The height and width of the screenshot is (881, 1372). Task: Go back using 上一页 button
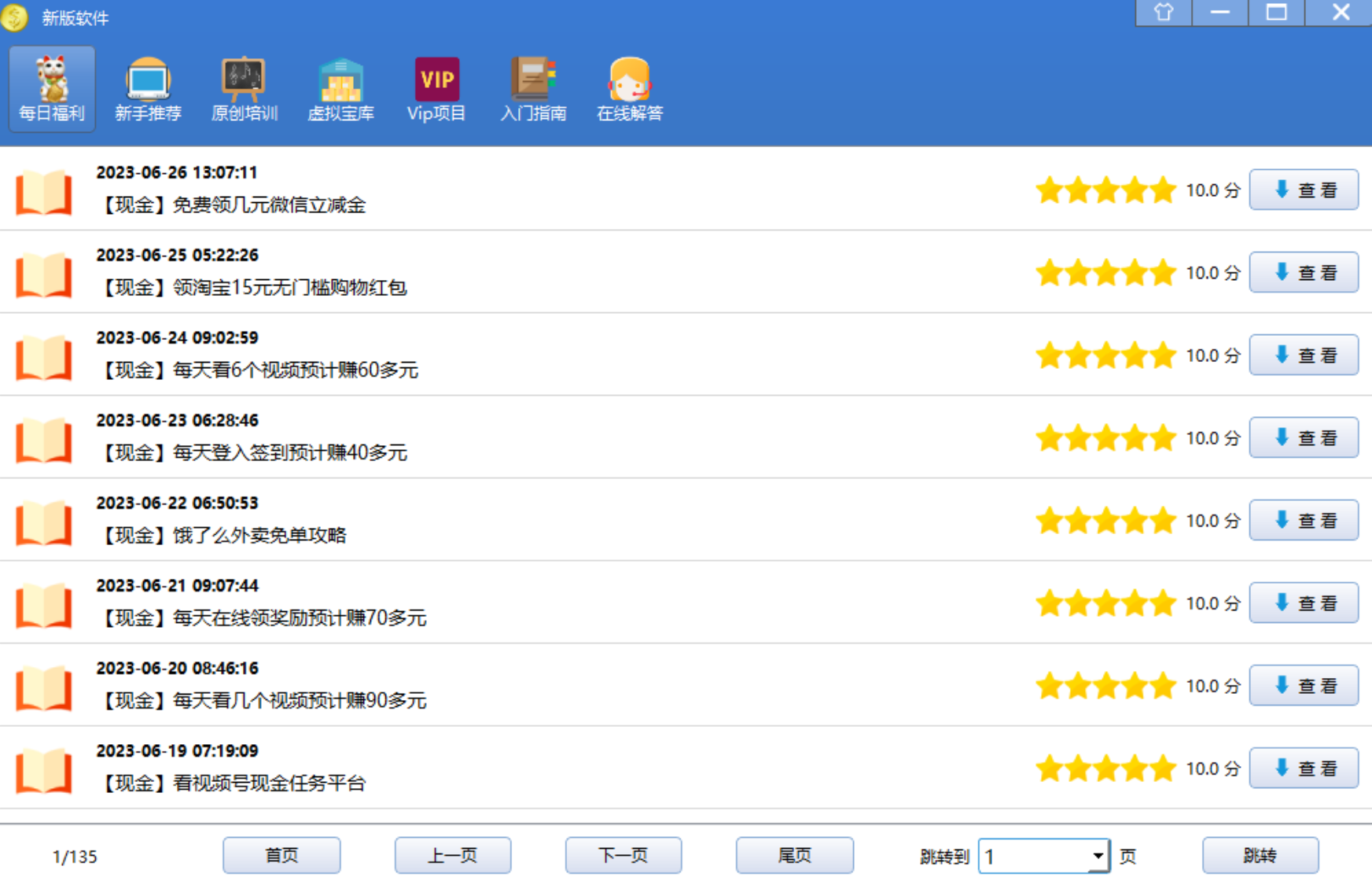click(x=452, y=855)
